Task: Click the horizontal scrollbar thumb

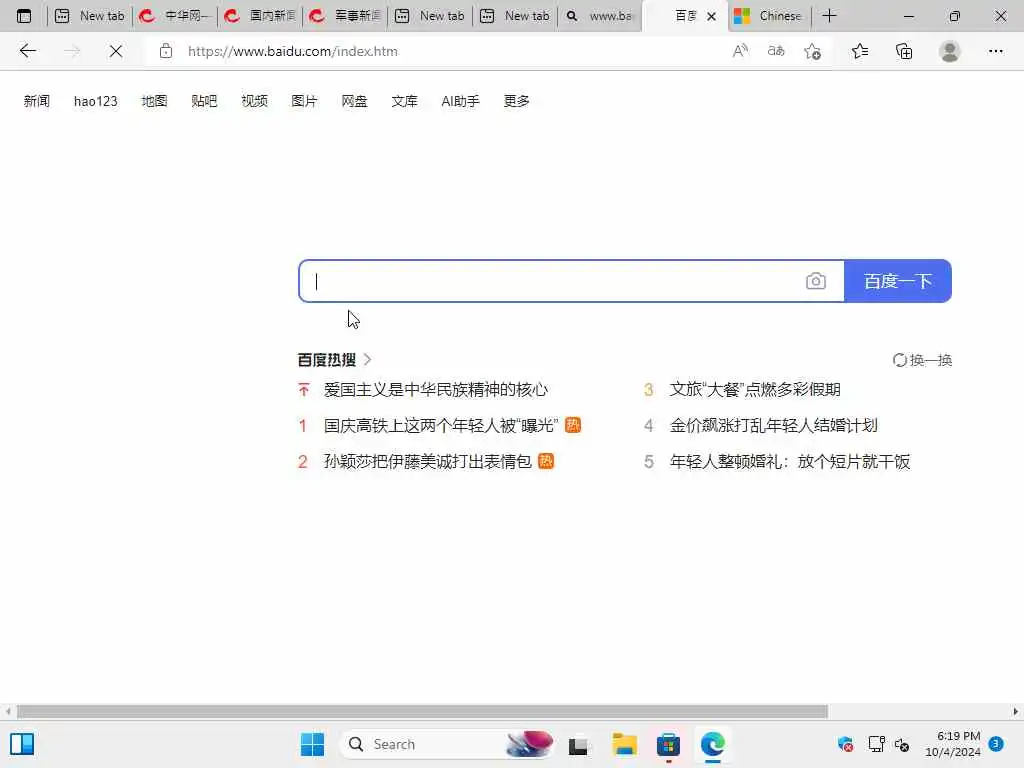Action: 422,711
